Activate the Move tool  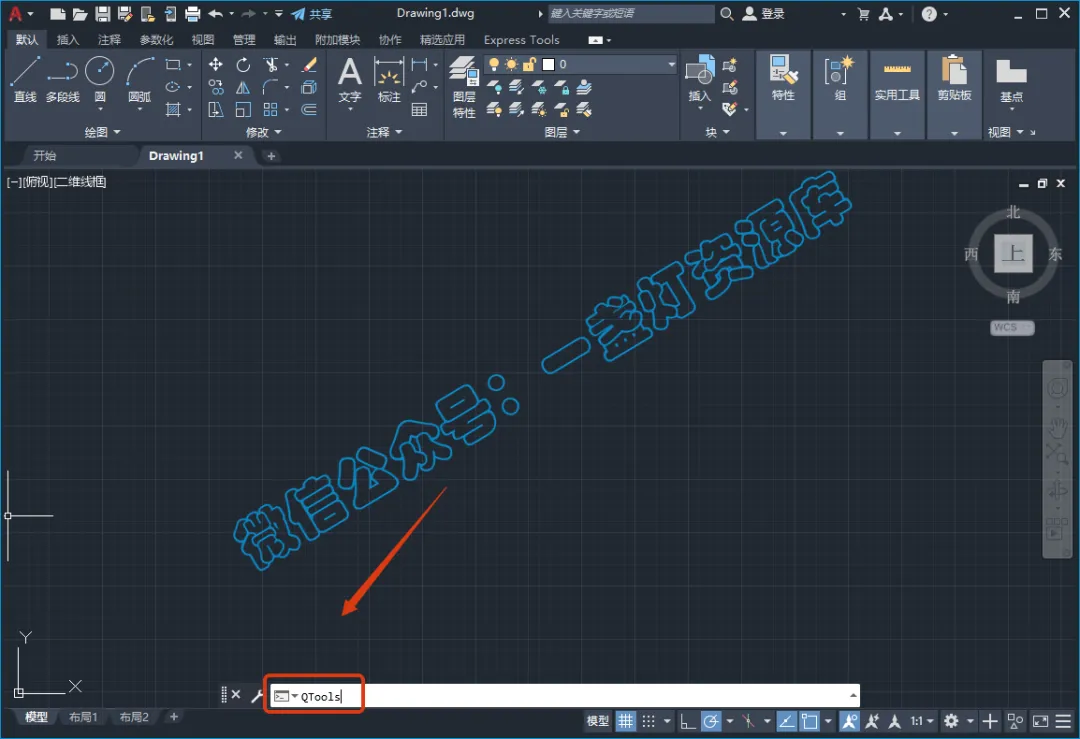click(216, 65)
